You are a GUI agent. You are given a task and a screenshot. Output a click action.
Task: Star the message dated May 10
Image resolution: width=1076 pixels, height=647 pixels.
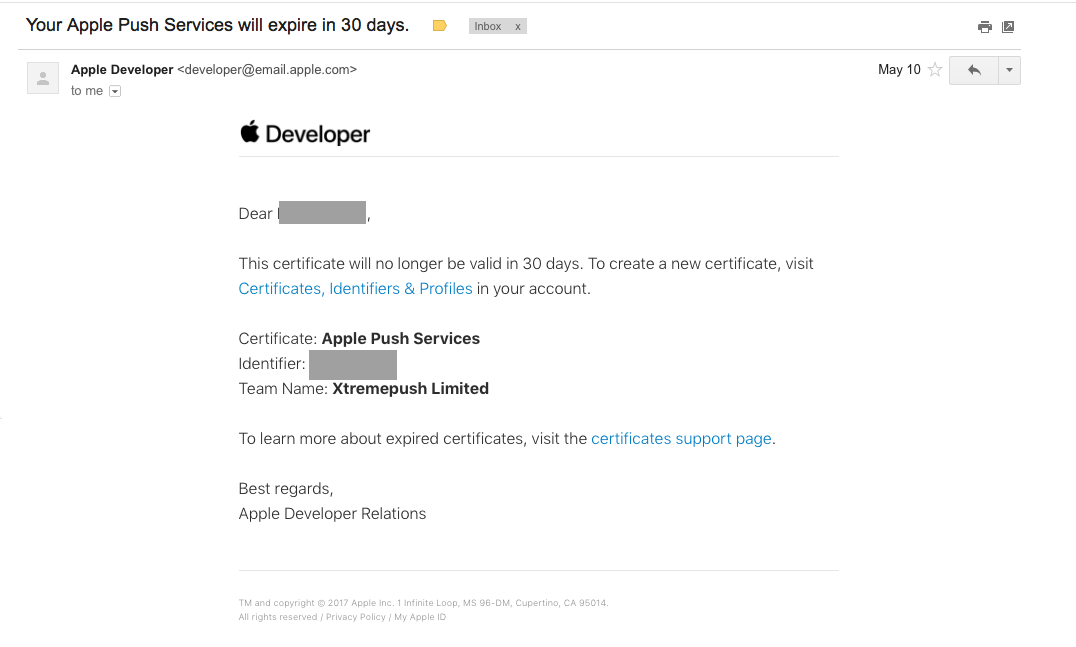tap(935, 69)
